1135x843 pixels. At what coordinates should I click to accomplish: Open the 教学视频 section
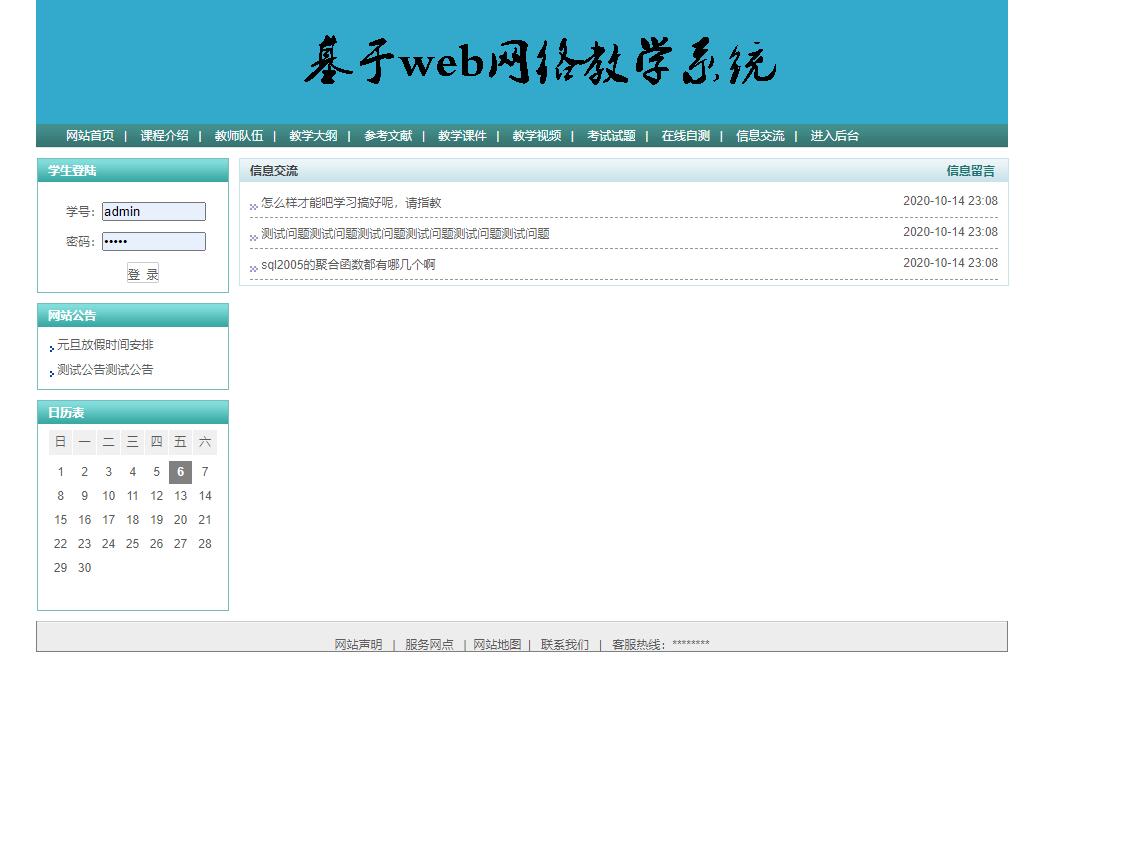536,135
